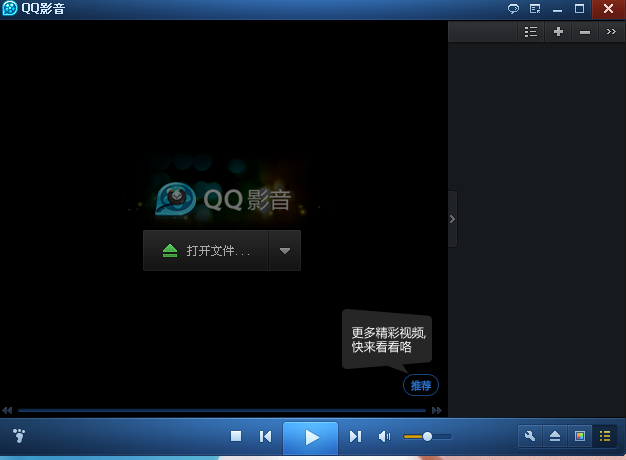Image resolution: width=626 pixels, height=460 pixels.
Task: Stop playback with the stop button
Action: pyautogui.click(x=236, y=436)
